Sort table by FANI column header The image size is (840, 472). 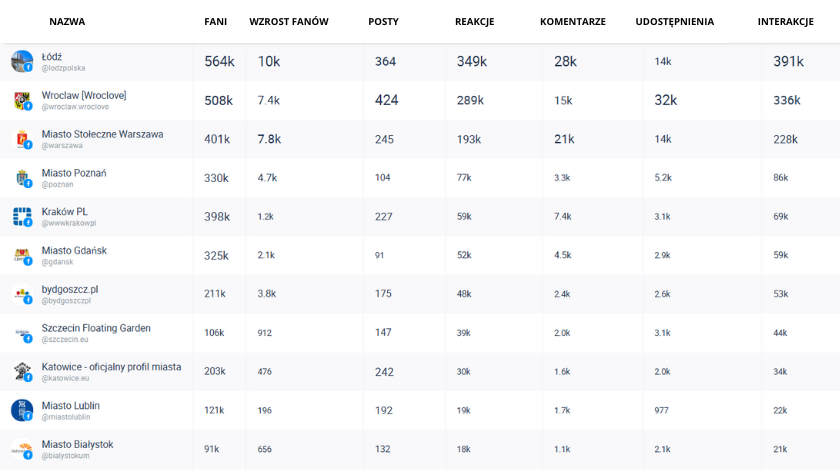tap(215, 21)
